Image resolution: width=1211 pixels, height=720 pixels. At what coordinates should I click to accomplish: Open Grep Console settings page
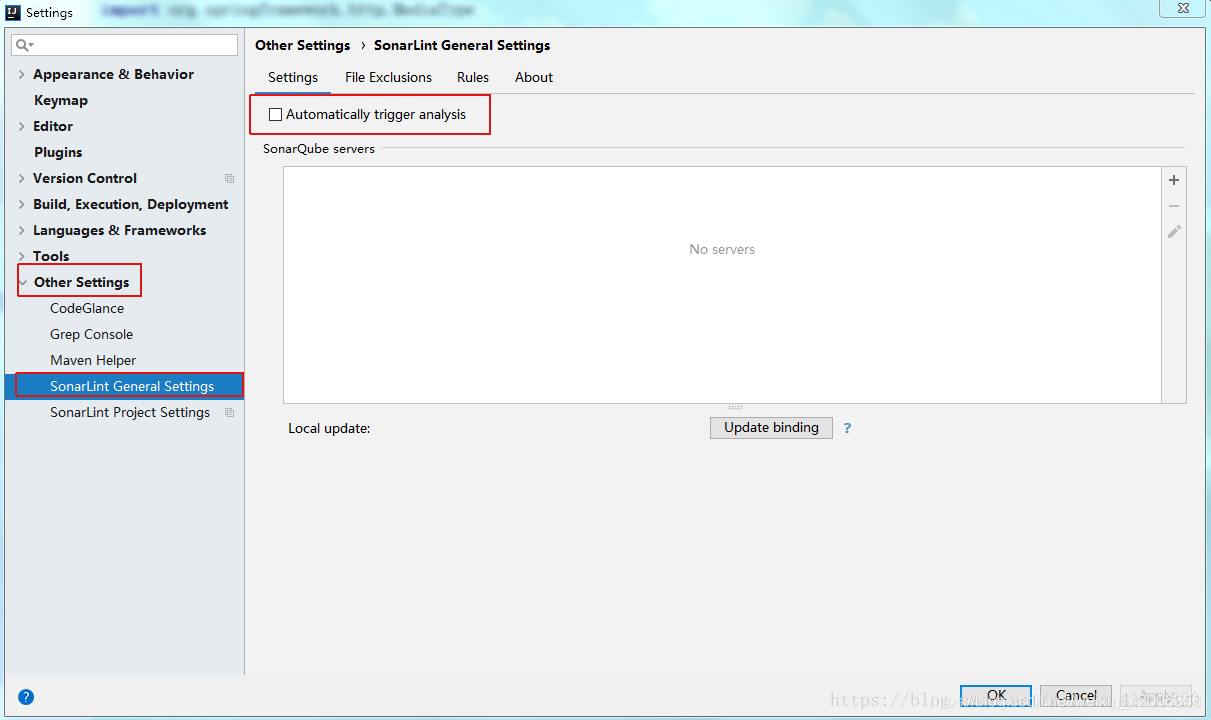click(x=91, y=335)
